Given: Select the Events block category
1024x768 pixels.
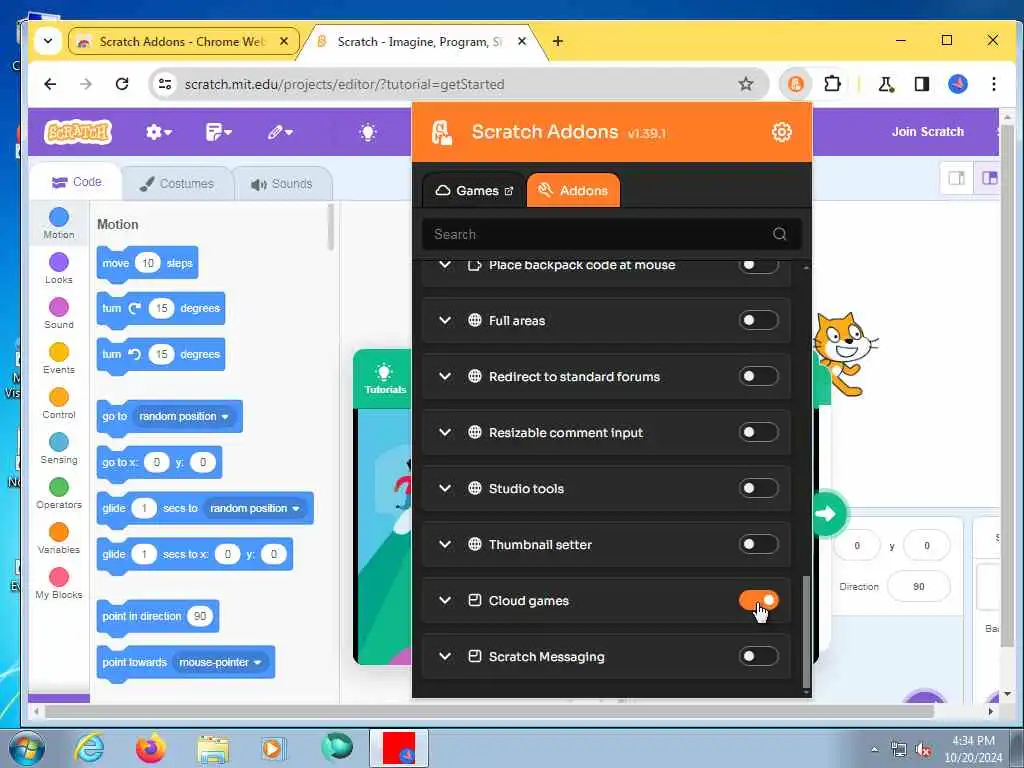Looking at the screenshot, I should [59, 359].
